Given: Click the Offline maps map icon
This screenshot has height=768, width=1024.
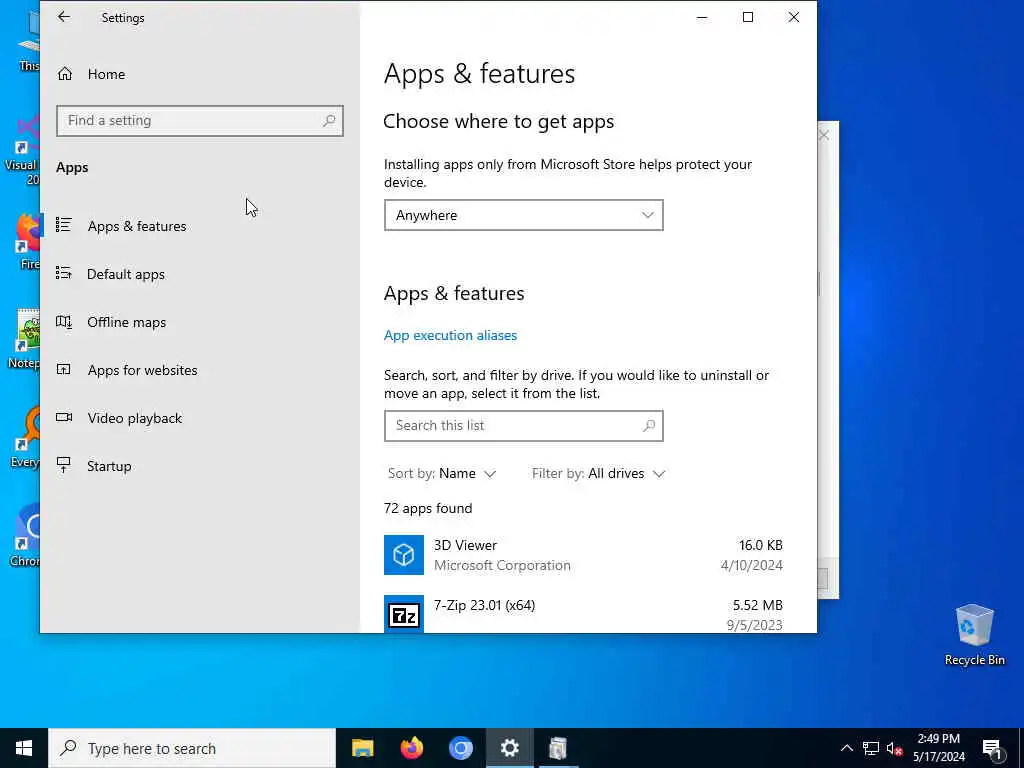Looking at the screenshot, I should 63,321.
